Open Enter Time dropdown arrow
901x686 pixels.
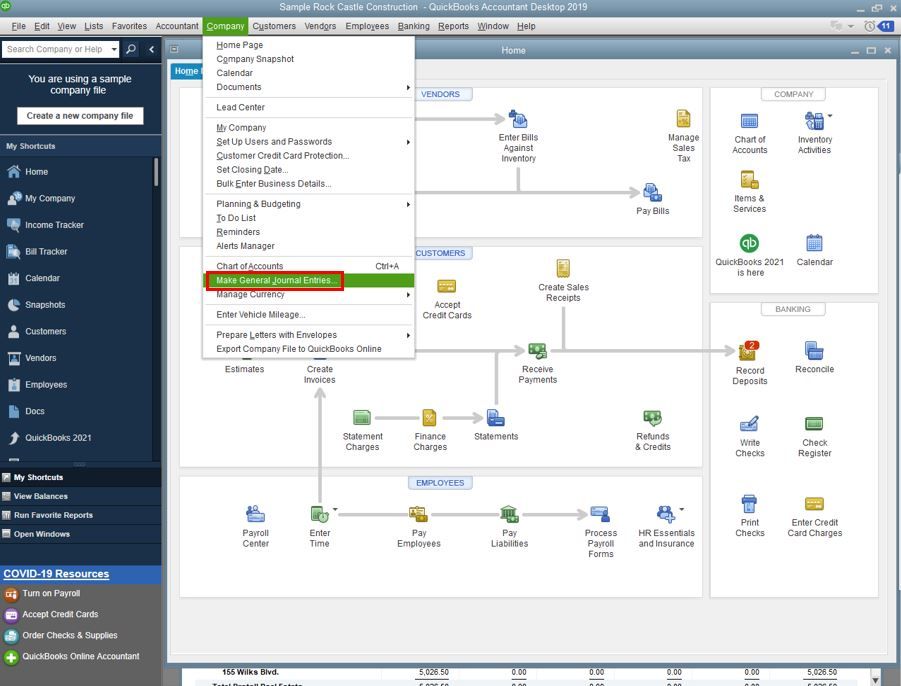point(335,509)
